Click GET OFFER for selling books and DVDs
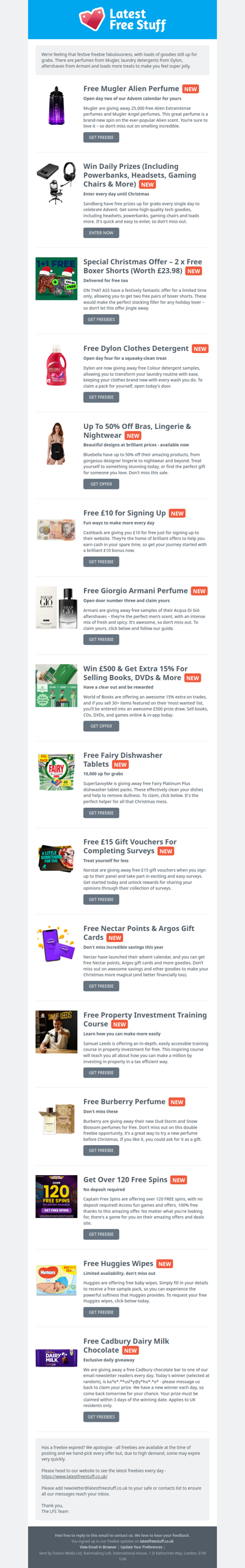245x1568 pixels. (x=101, y=726)
